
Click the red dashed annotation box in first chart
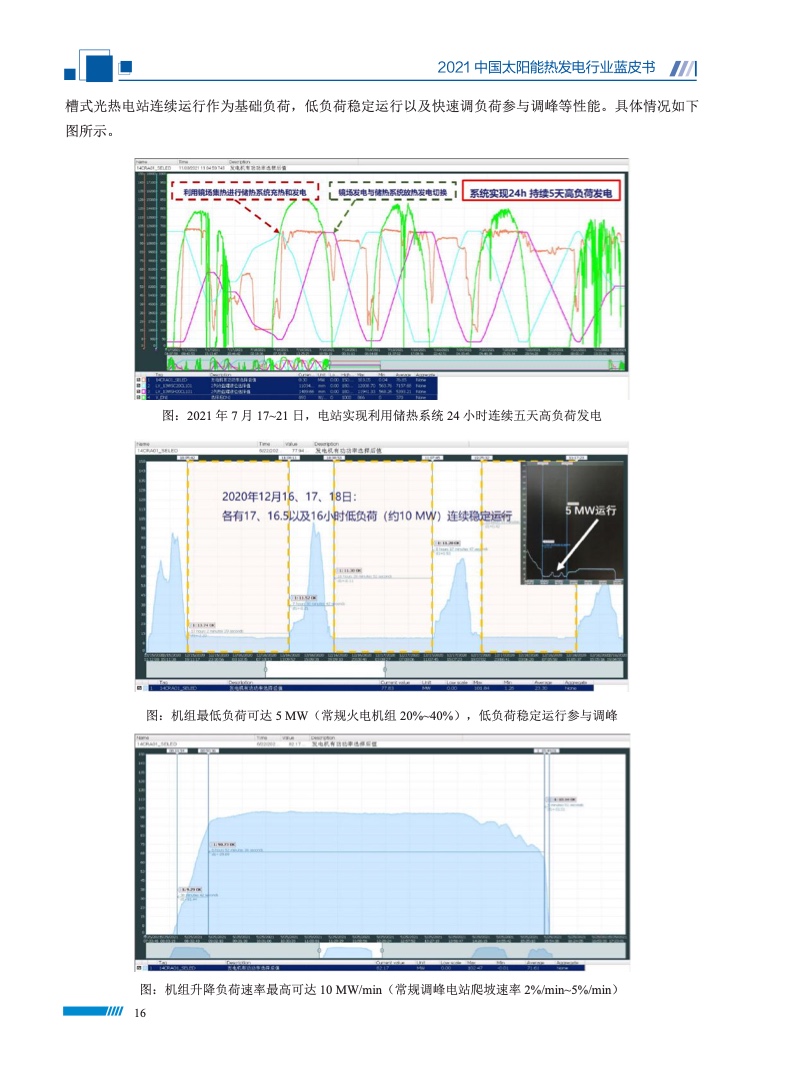pos(244,188)
